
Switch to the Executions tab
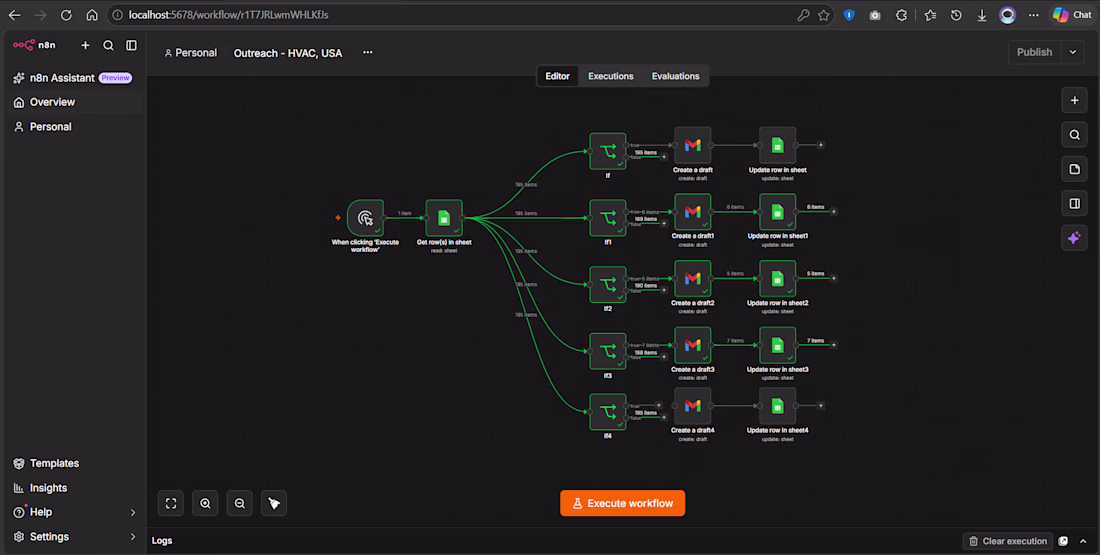coord(610,76)
